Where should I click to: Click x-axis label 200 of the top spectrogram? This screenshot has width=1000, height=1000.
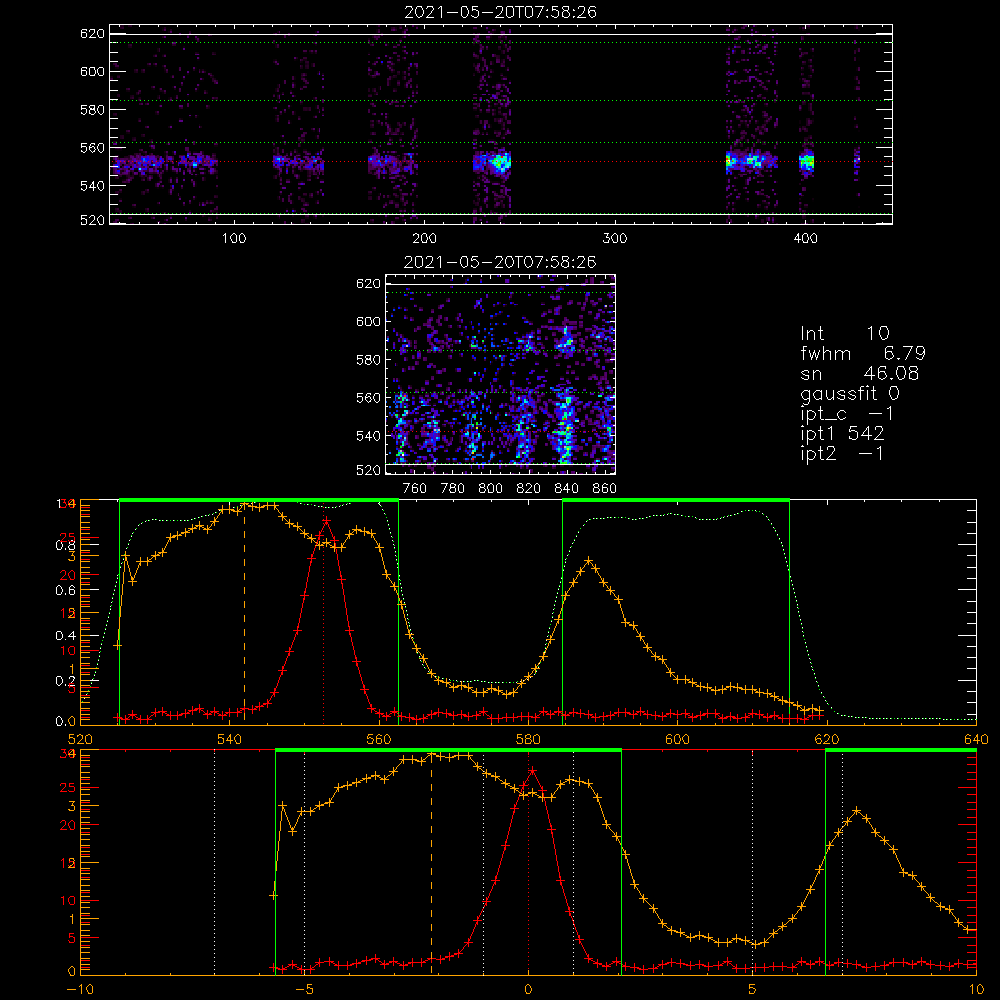click(424, 239)
